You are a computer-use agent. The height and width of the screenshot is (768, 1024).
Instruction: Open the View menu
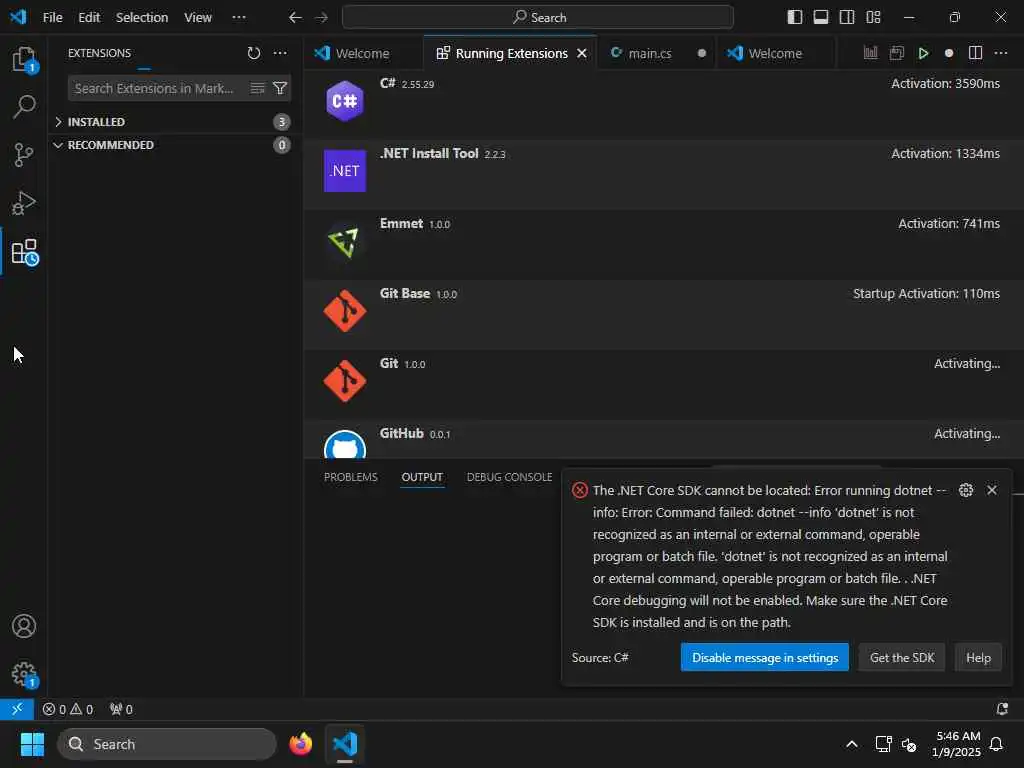click(x=197, y=18)
